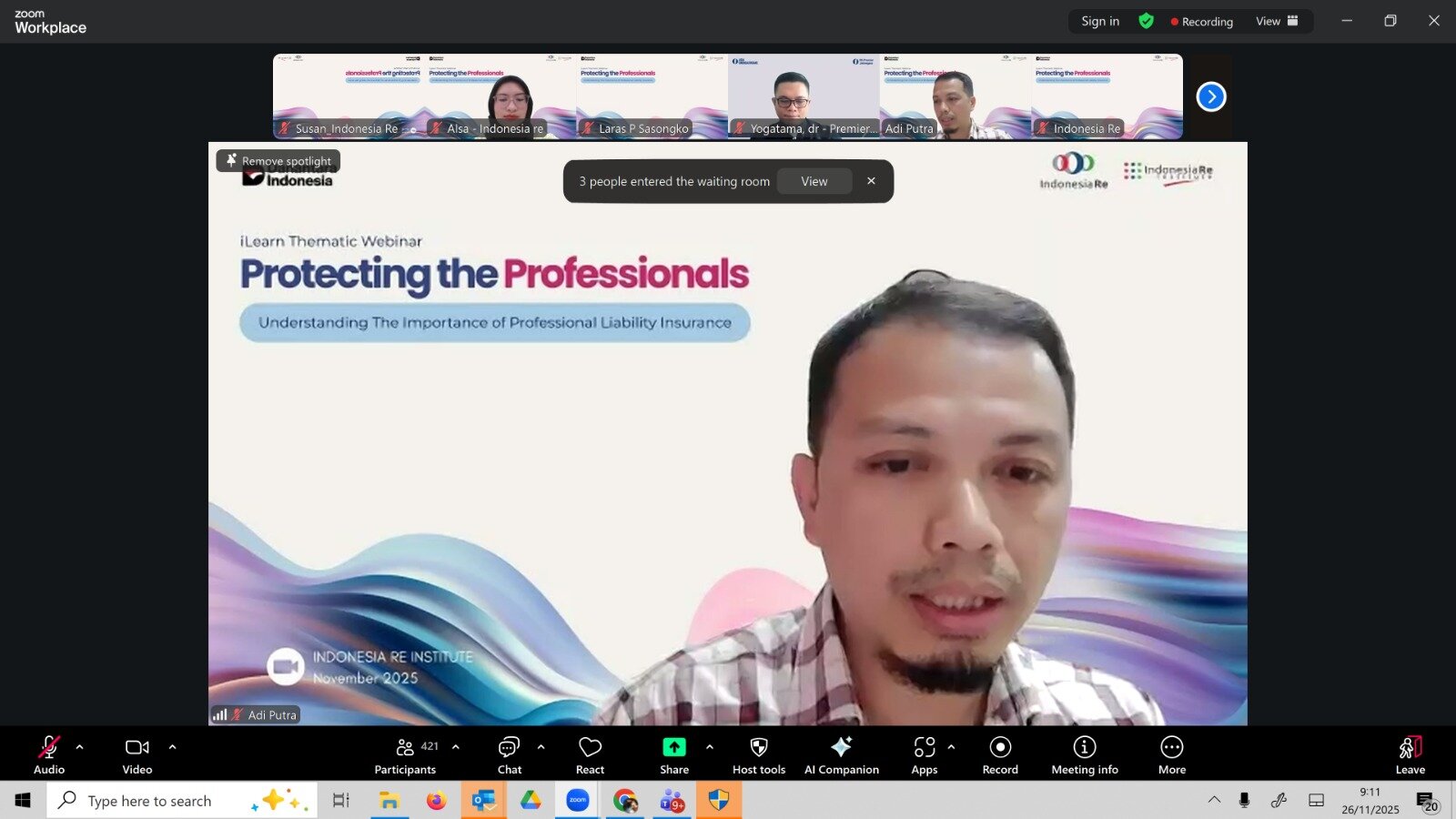Open the View layout menu
This screenshot has height=819, width=1456.
[1276, 21]
